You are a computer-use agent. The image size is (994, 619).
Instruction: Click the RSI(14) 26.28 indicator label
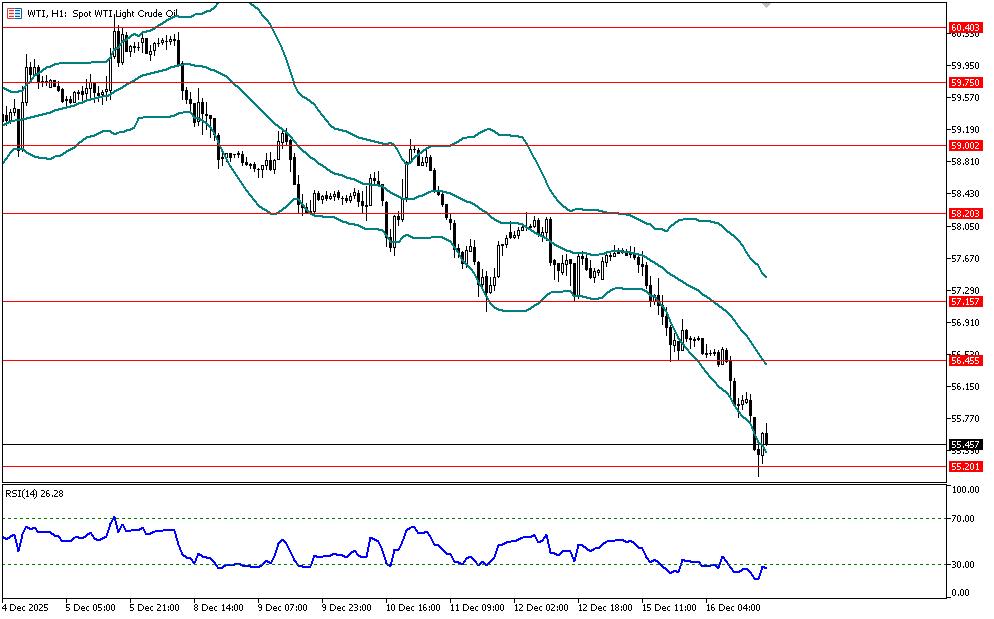35,493
